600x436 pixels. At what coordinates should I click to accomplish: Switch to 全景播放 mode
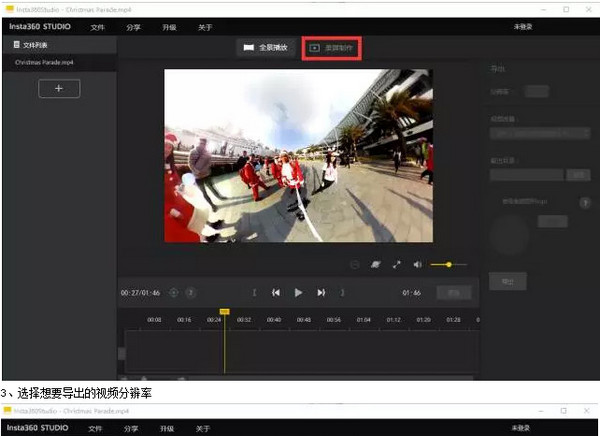267,47
